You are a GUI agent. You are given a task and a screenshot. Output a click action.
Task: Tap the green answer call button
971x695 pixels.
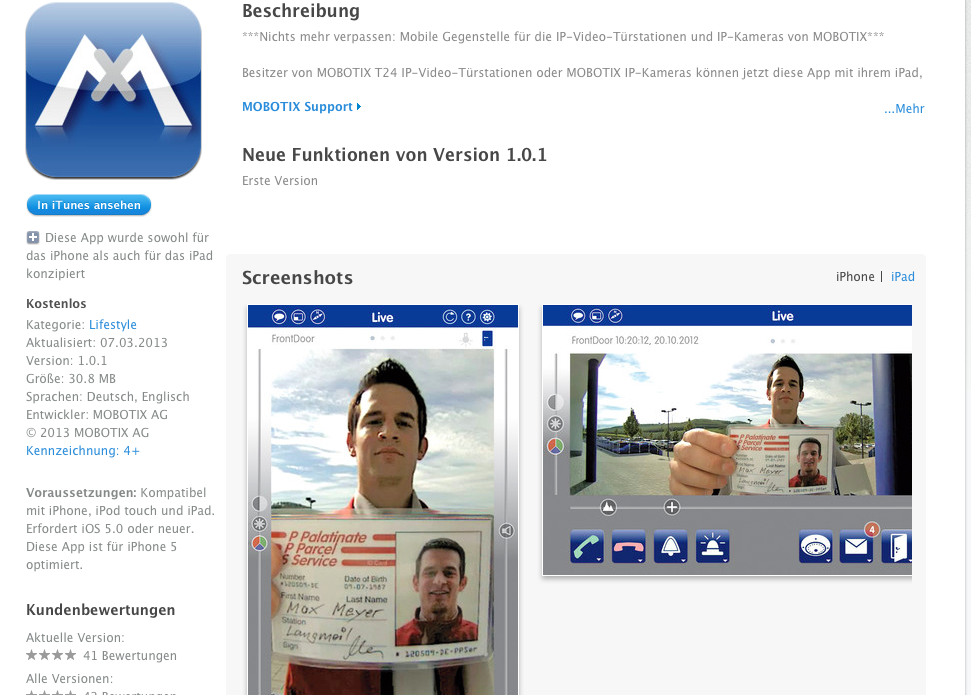(586, 547)
